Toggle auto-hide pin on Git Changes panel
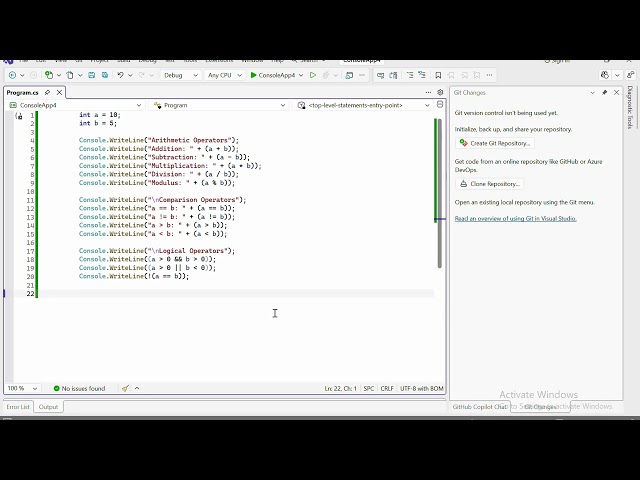This screenshot has width=640, height=480. pos(604,93)
